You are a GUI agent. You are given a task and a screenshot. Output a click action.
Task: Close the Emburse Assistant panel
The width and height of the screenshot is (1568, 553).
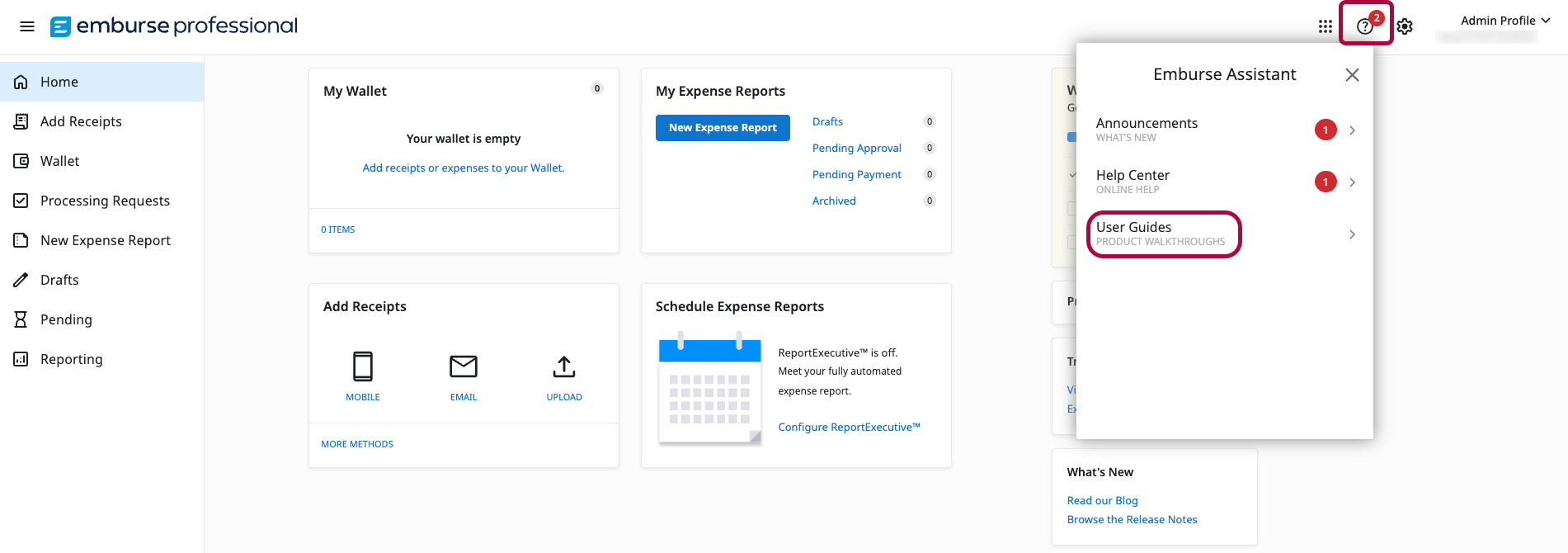click(x=1352, y=75)
